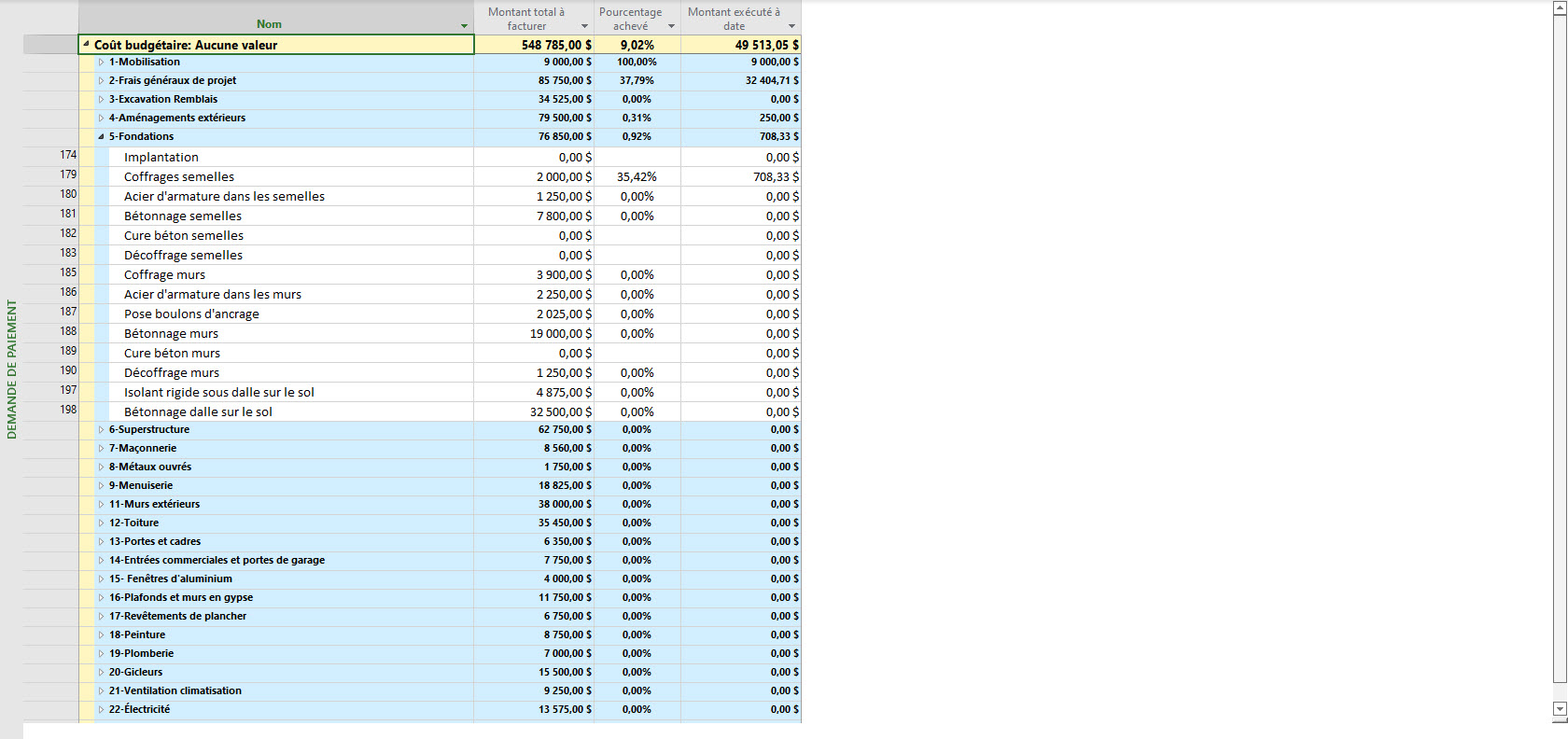The width and height of the screenshot is (1568, 739).
Task: Open the Montant total à facturer filter arrow
Action: pyautogui.click(x=584, y=26)
